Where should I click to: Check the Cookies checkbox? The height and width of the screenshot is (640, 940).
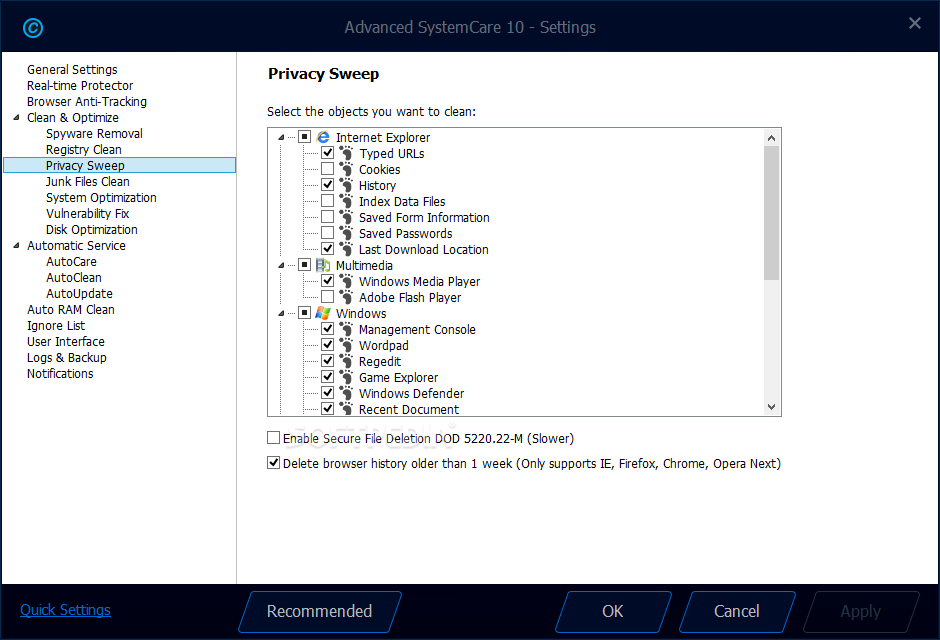[x=327, y=169]
